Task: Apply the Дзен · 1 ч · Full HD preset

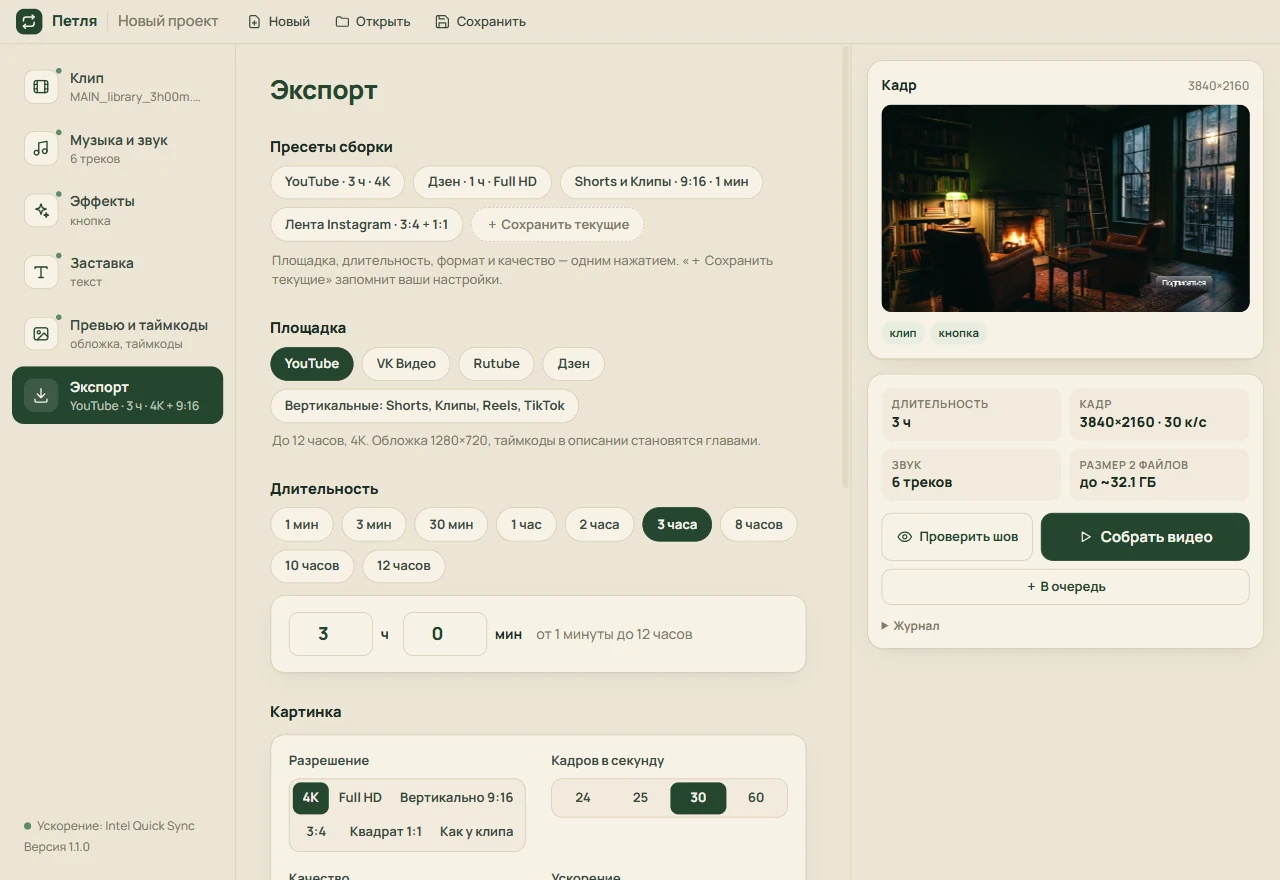Action: pos(482,182)
